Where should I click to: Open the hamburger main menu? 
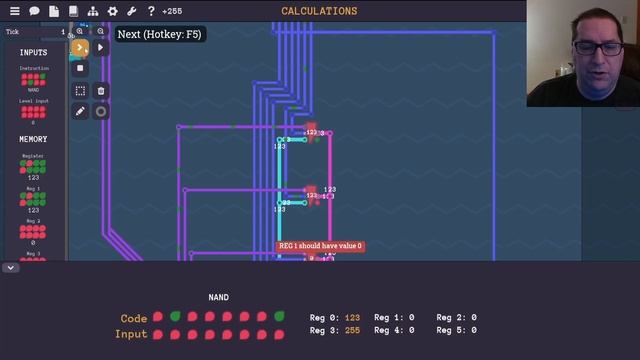coord(15,11)
